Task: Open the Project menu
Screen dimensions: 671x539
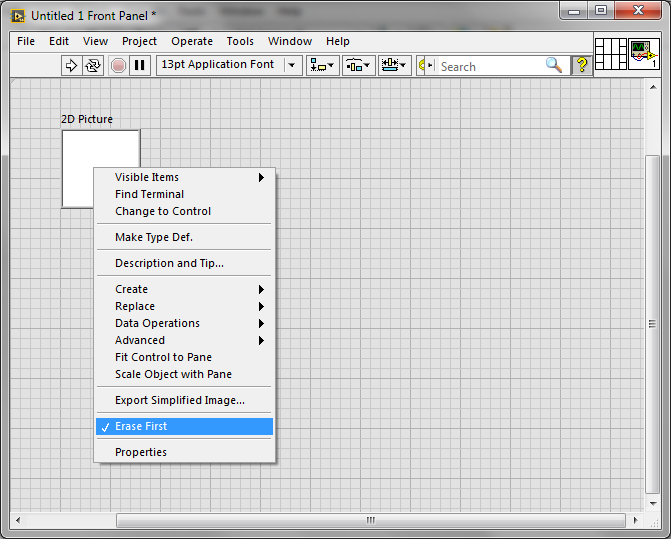Action: [140, 41]
